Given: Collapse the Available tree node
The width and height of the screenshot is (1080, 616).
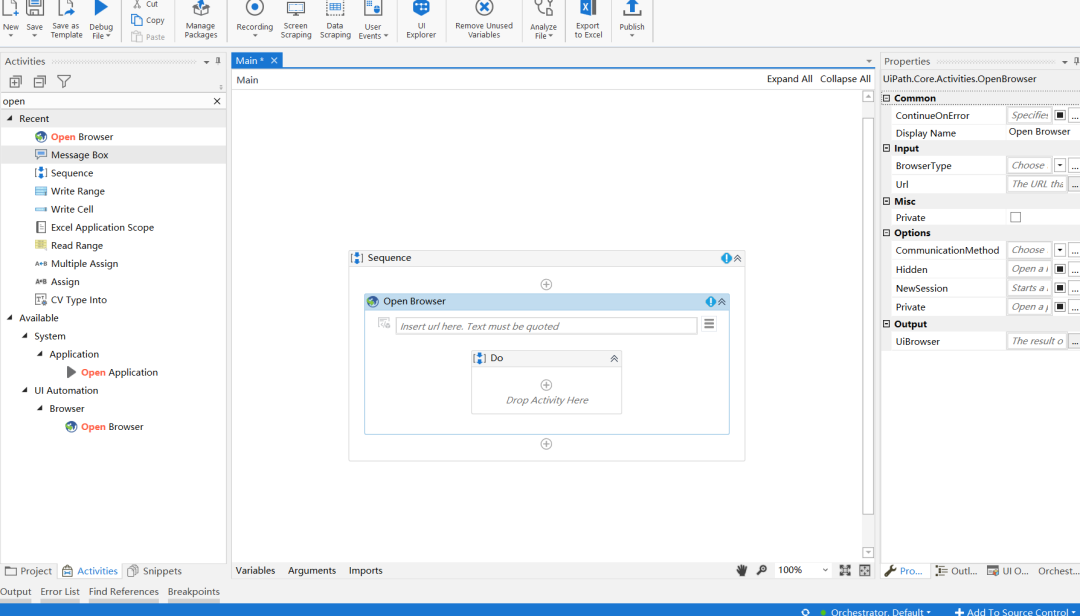Looking at the screenshot, I should [x=10, y=318].
